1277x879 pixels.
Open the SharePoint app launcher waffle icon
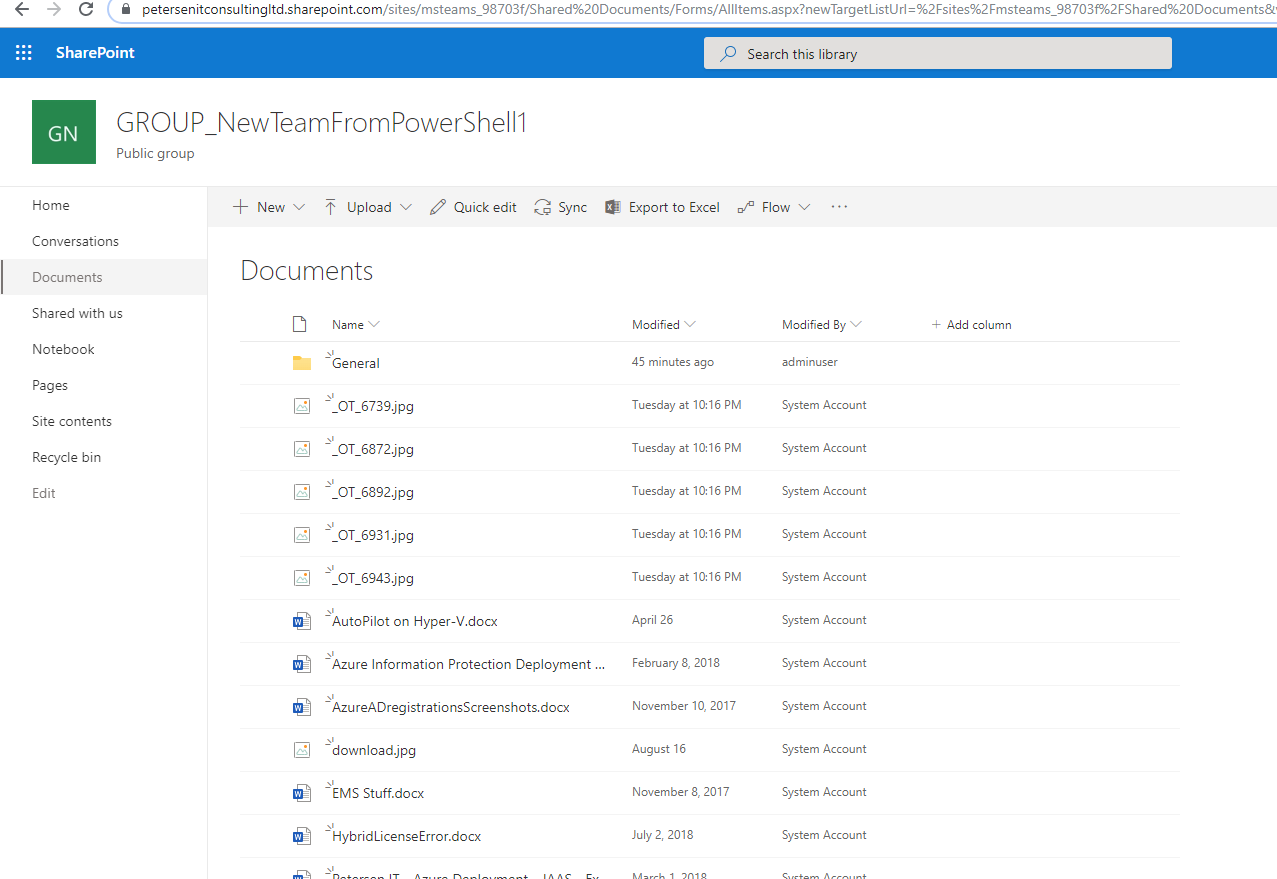(24, 53)
